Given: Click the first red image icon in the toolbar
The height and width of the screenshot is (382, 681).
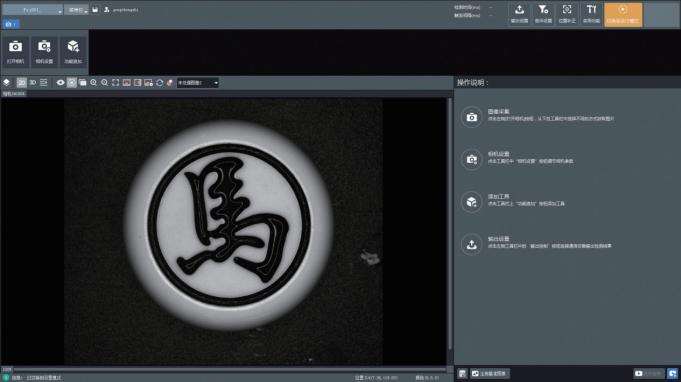Looking at the screenshot, I should click(126, 82).
